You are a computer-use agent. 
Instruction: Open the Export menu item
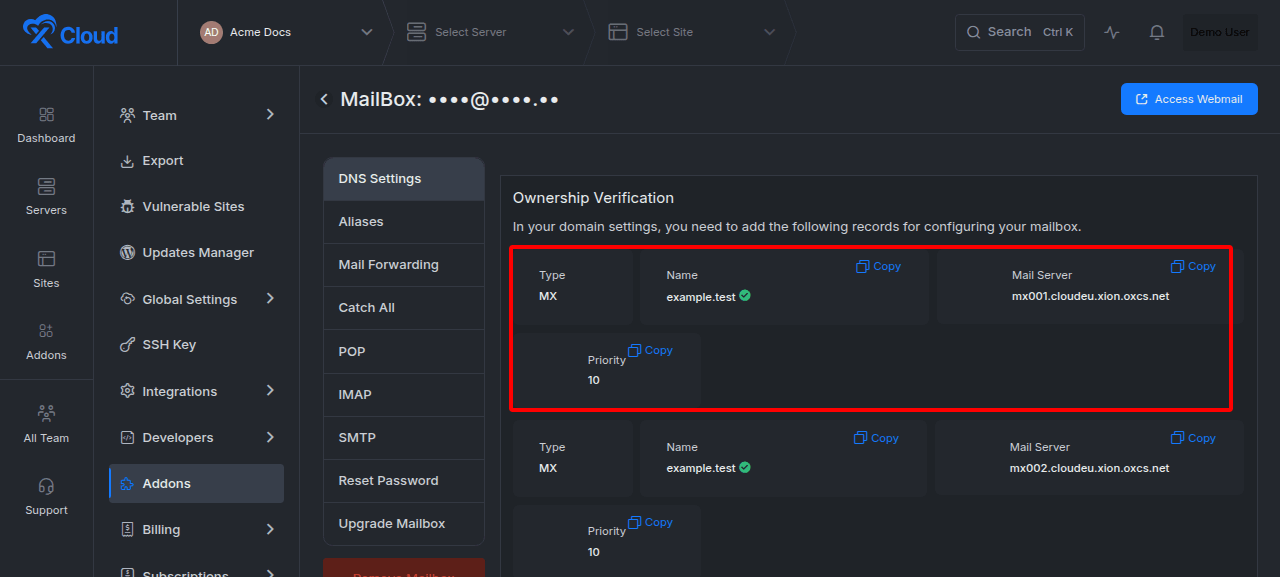pyautogui.click(x=196, y=161)
